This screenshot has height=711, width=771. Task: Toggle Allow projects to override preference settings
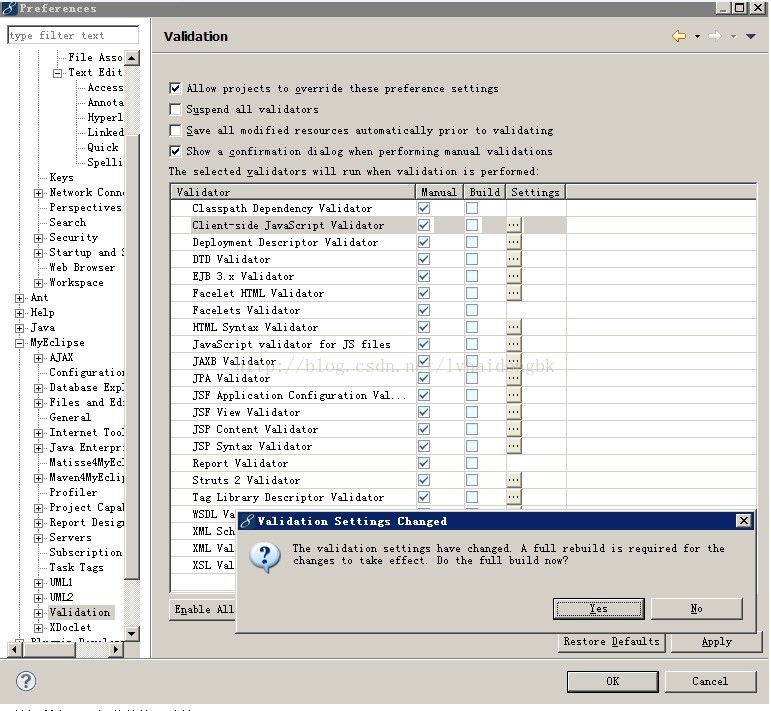[175, 89]
